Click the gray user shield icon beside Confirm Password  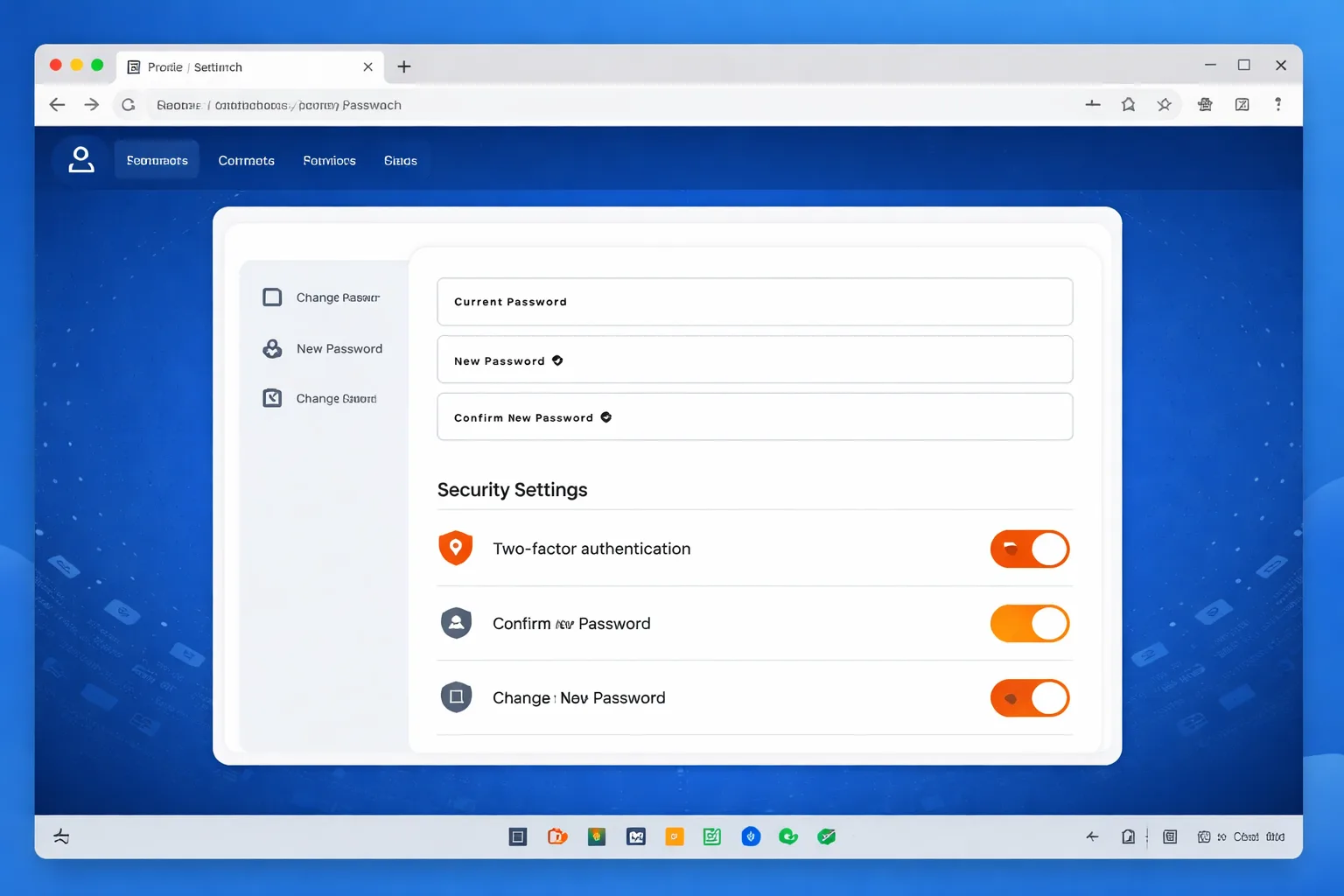pos(456,623)
